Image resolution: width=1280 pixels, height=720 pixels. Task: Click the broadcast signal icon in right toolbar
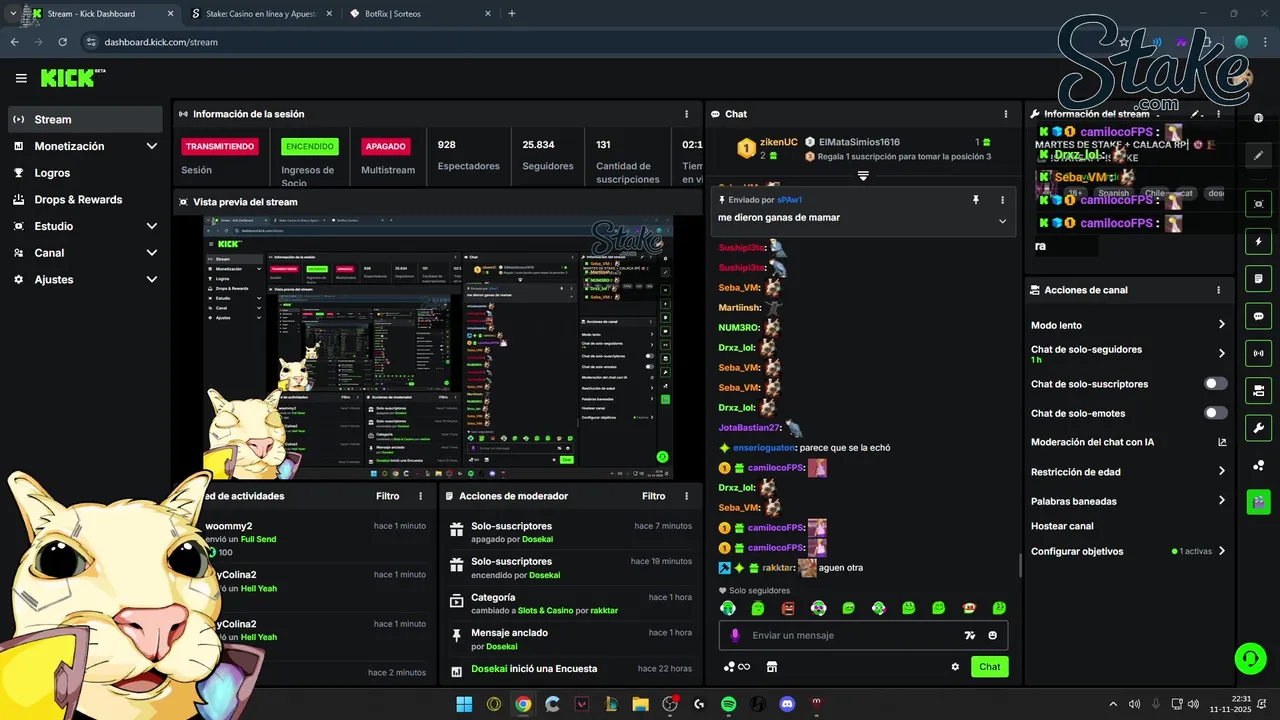click(1258, 353)
